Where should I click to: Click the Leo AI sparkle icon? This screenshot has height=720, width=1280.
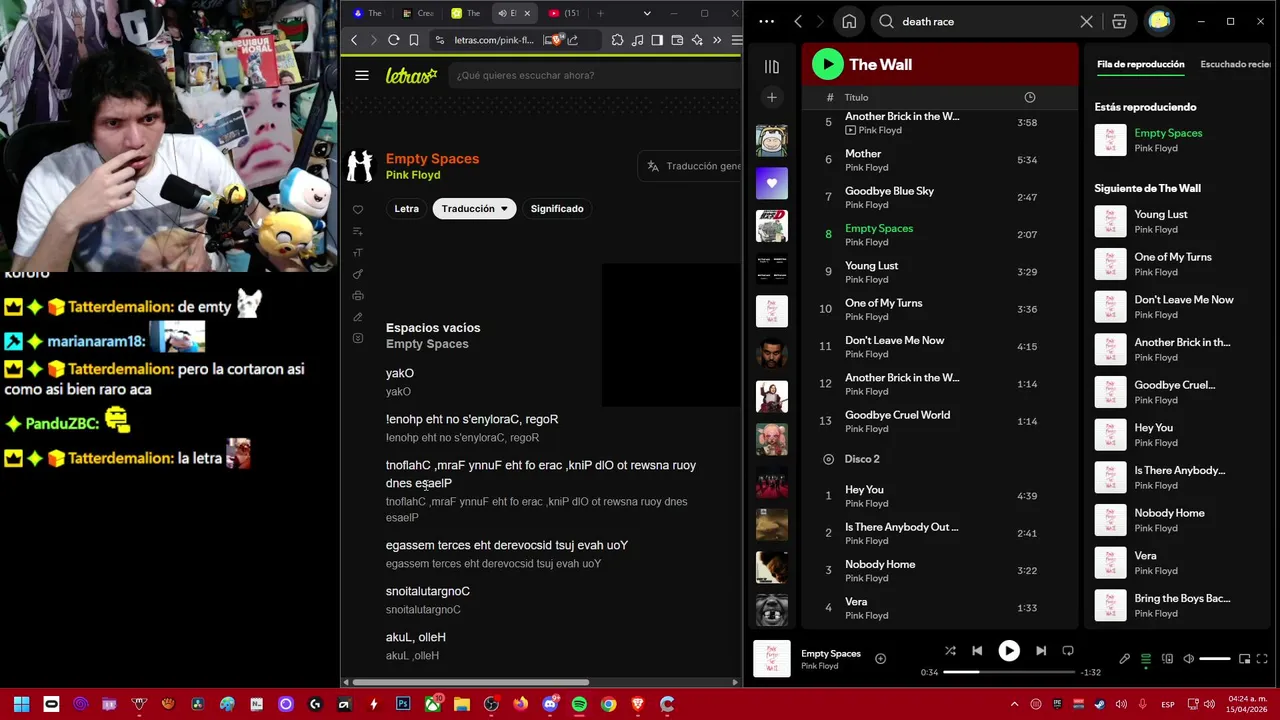click(x=697, y=40)
